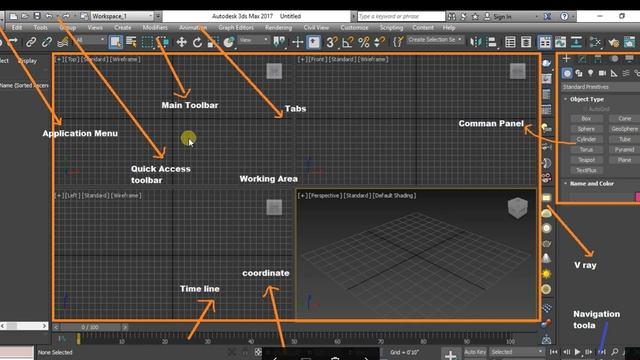Screen dimensions: 640x360
Task: Click the Teapot button
Action: pos(587,160)
